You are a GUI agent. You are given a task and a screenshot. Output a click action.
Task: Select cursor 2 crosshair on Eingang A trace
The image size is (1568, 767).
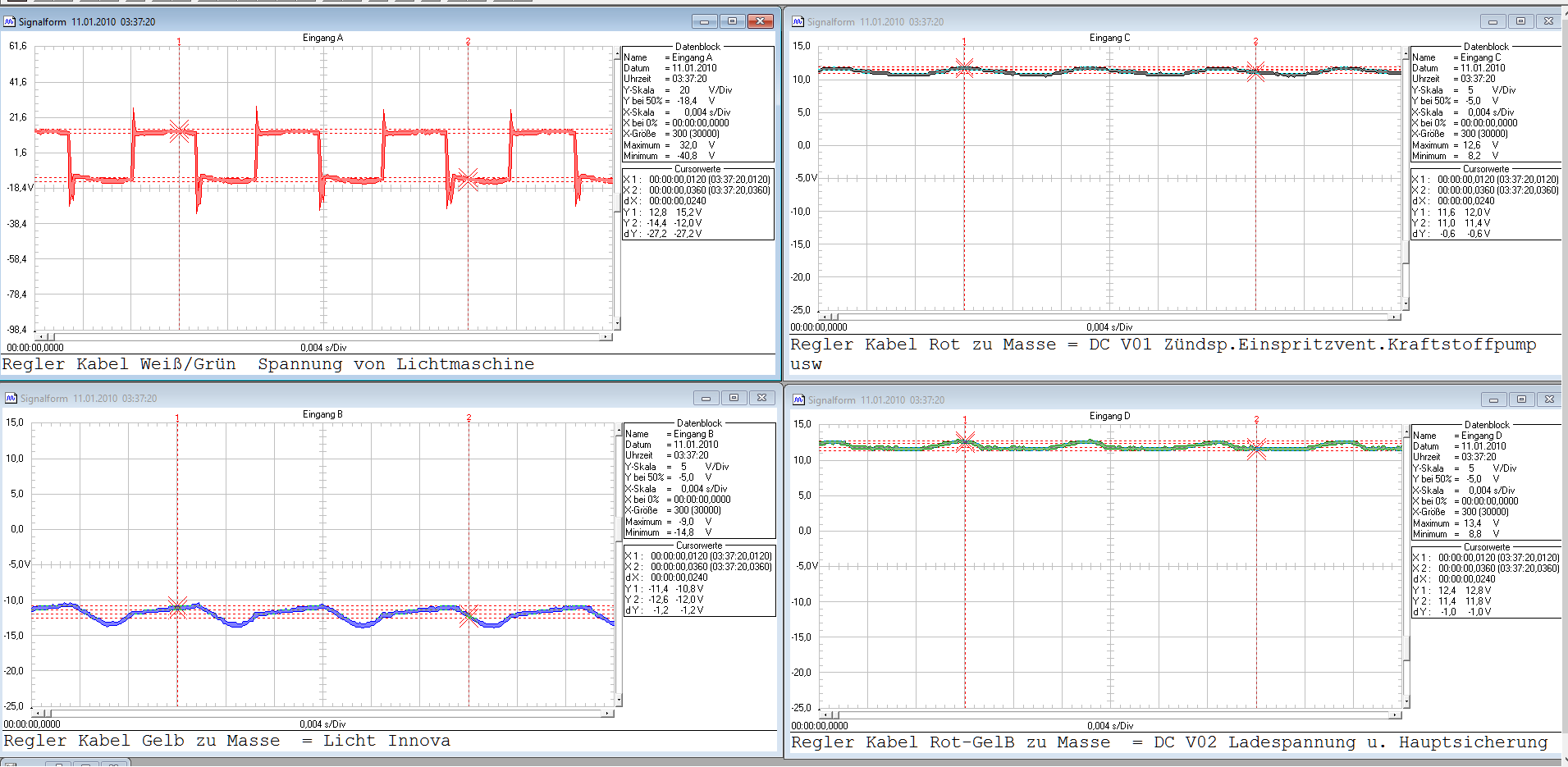pos(468,179)
